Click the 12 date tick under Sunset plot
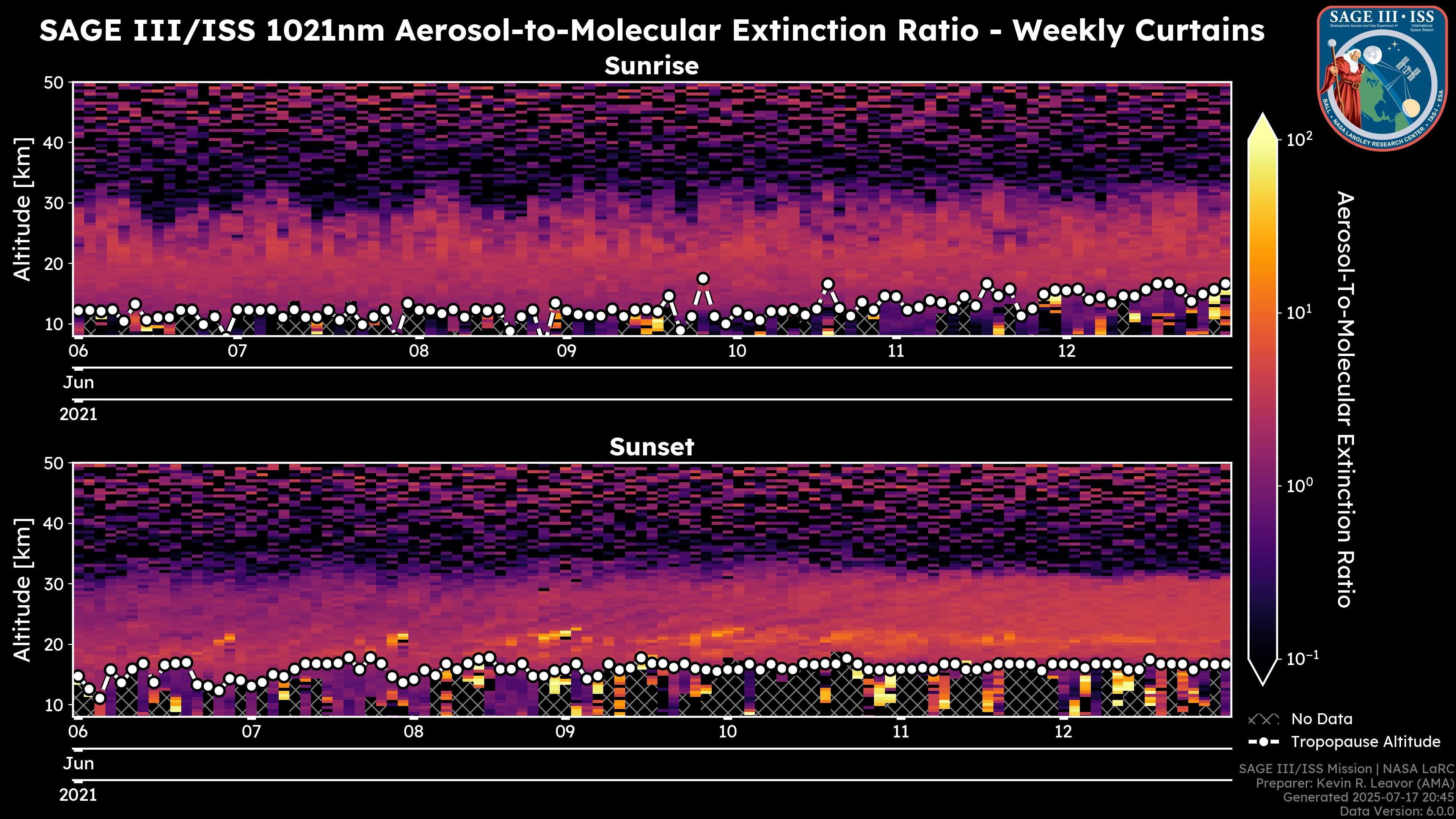The image size is (1456, 819). tap(1063, 732)
